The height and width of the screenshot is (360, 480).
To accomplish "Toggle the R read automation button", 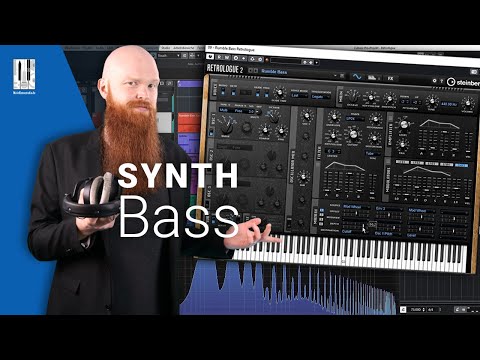I will coord(219,58).
